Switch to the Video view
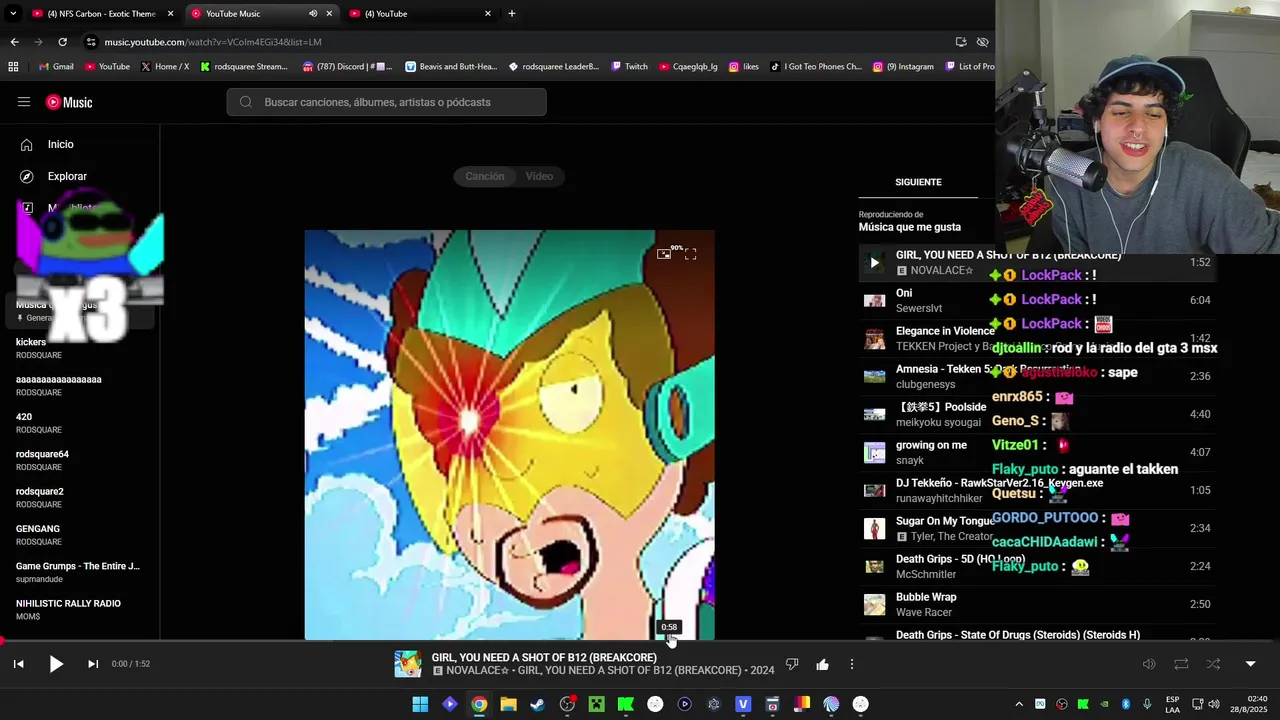 click(x=539, y=176)
